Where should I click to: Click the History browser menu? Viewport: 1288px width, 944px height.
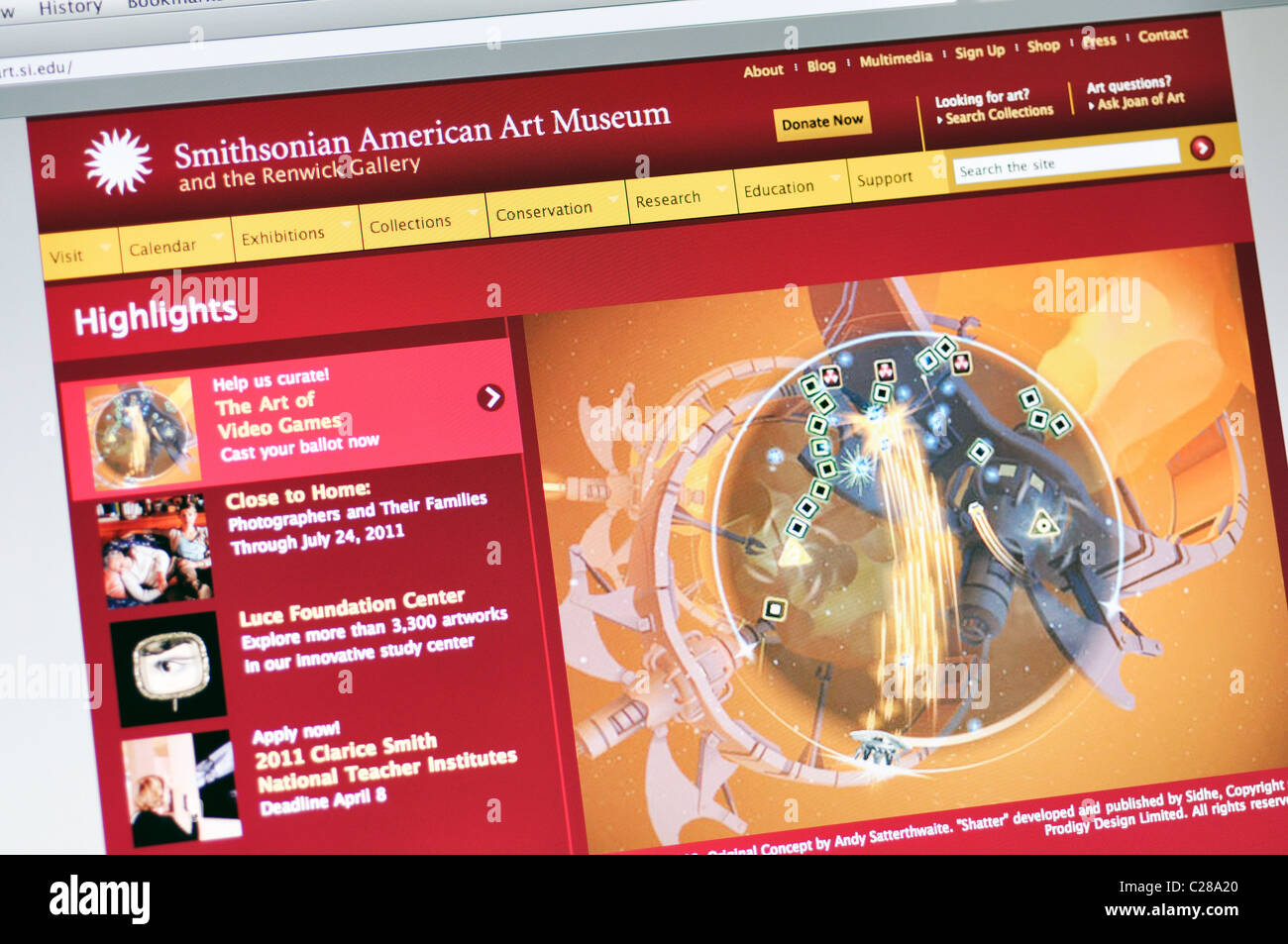pos(69,8)
